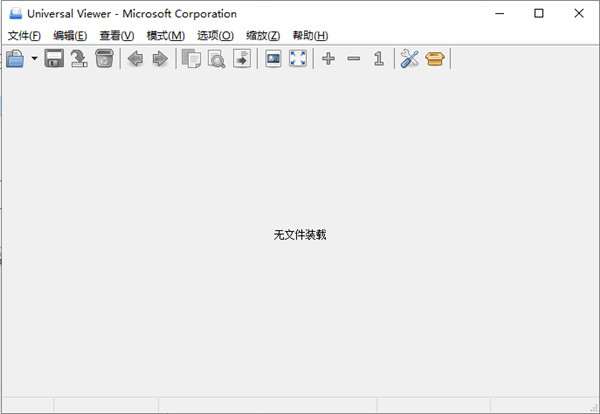Viewport: 600px width, 414px height.
Task: Zoom out with the minus icon
Action: [353, 60]
